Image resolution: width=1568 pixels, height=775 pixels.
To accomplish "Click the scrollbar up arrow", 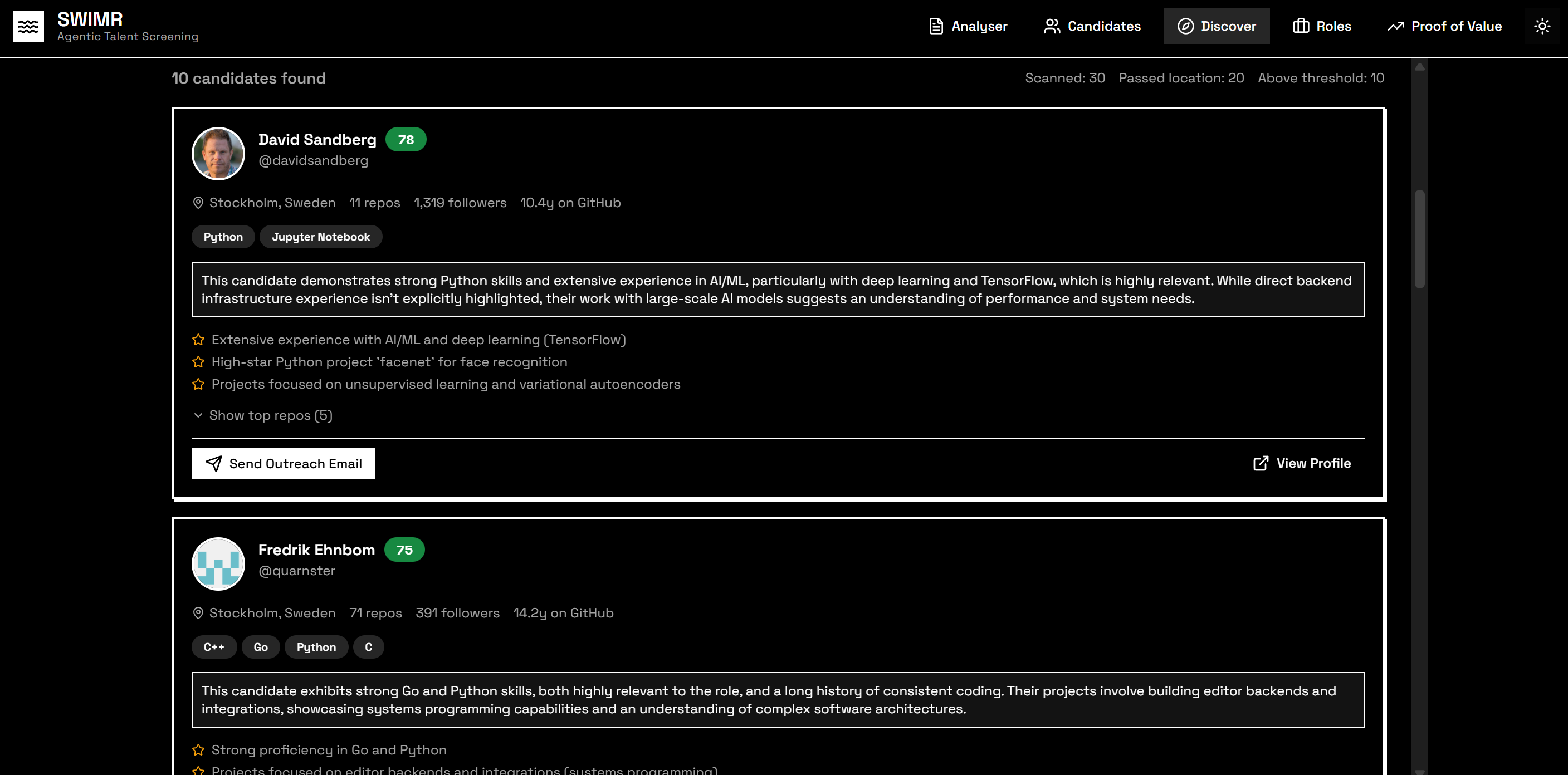I will click(x=1419, y=67).
